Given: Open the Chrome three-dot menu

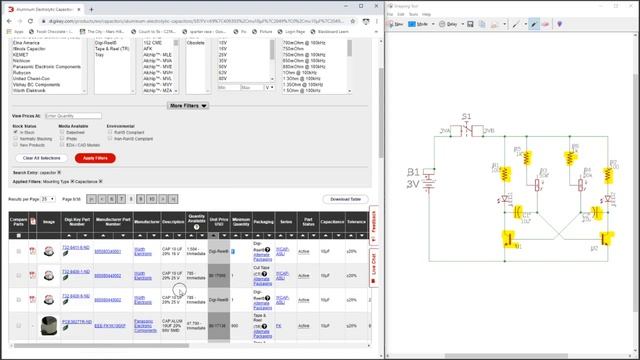Looking at the screenshot, I should pyautogui.click(x=376, y=21).
